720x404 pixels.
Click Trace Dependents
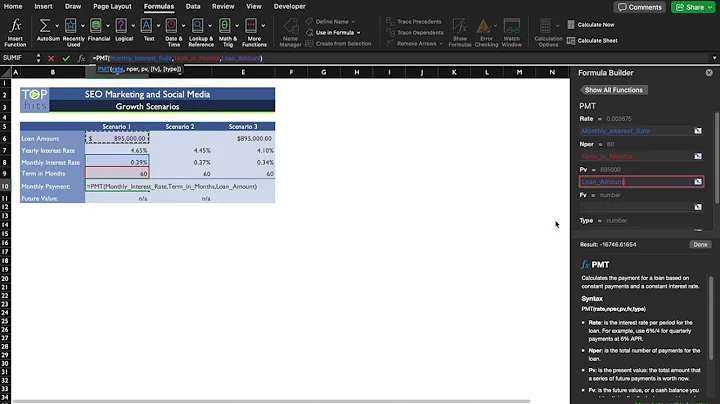414,33
